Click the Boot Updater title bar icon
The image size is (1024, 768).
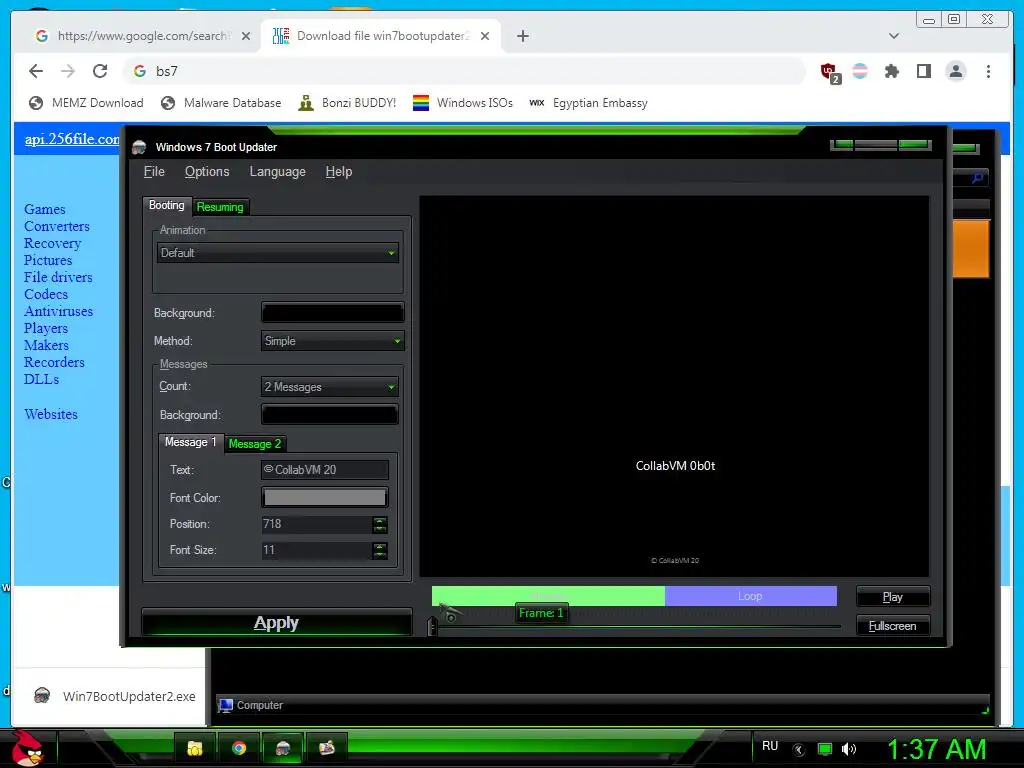139,148
